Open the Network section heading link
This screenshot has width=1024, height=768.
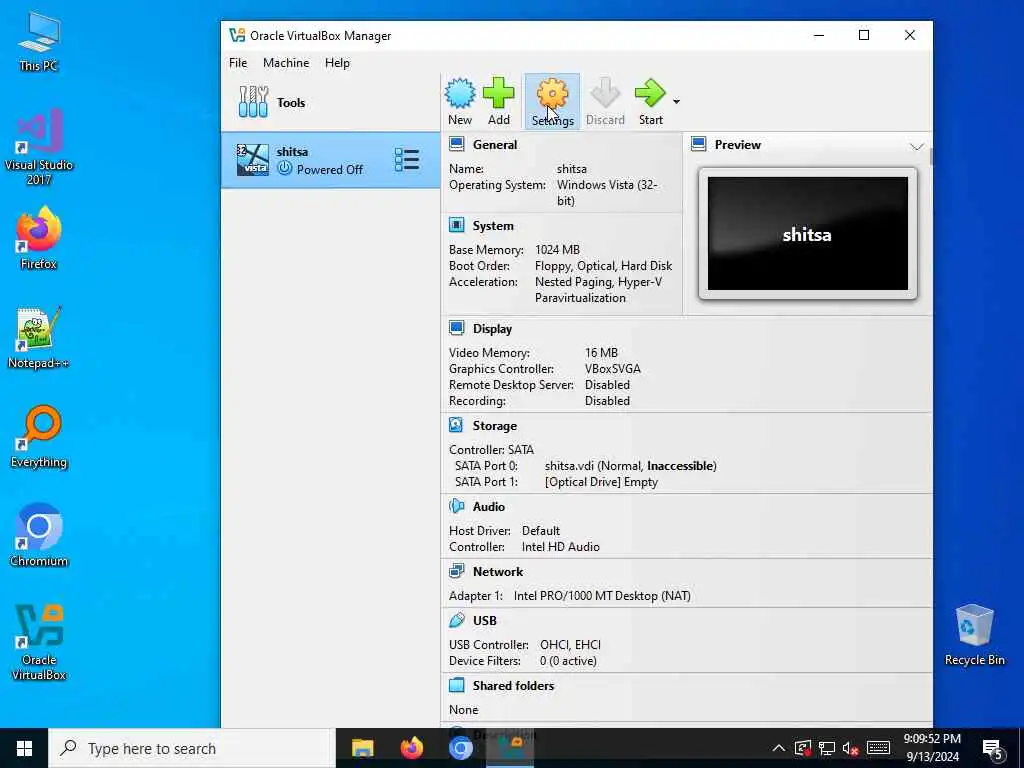pyautogui.click(x=498, y=571)
